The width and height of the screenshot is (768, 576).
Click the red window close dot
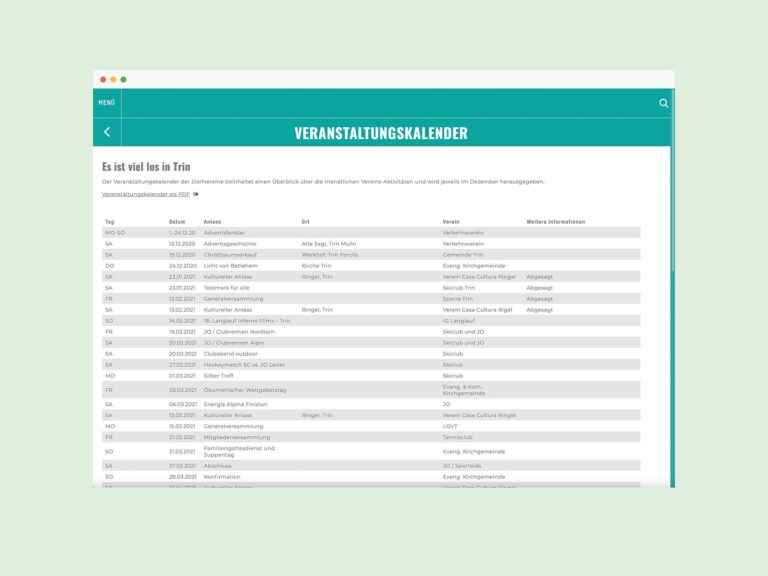(103, 79)
